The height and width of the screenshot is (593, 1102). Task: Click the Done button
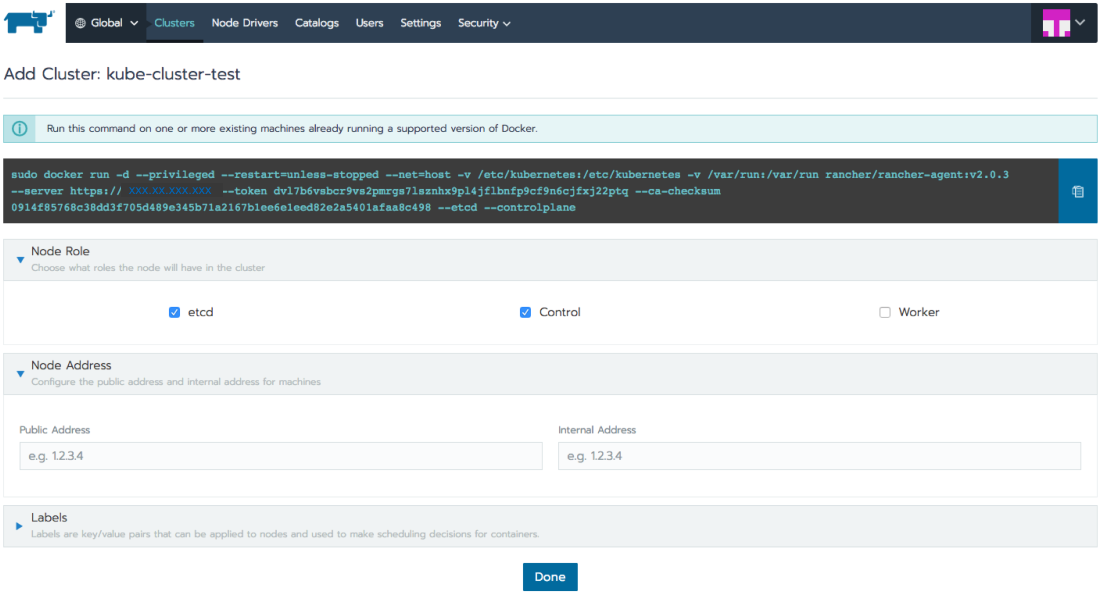click(550, 577)
